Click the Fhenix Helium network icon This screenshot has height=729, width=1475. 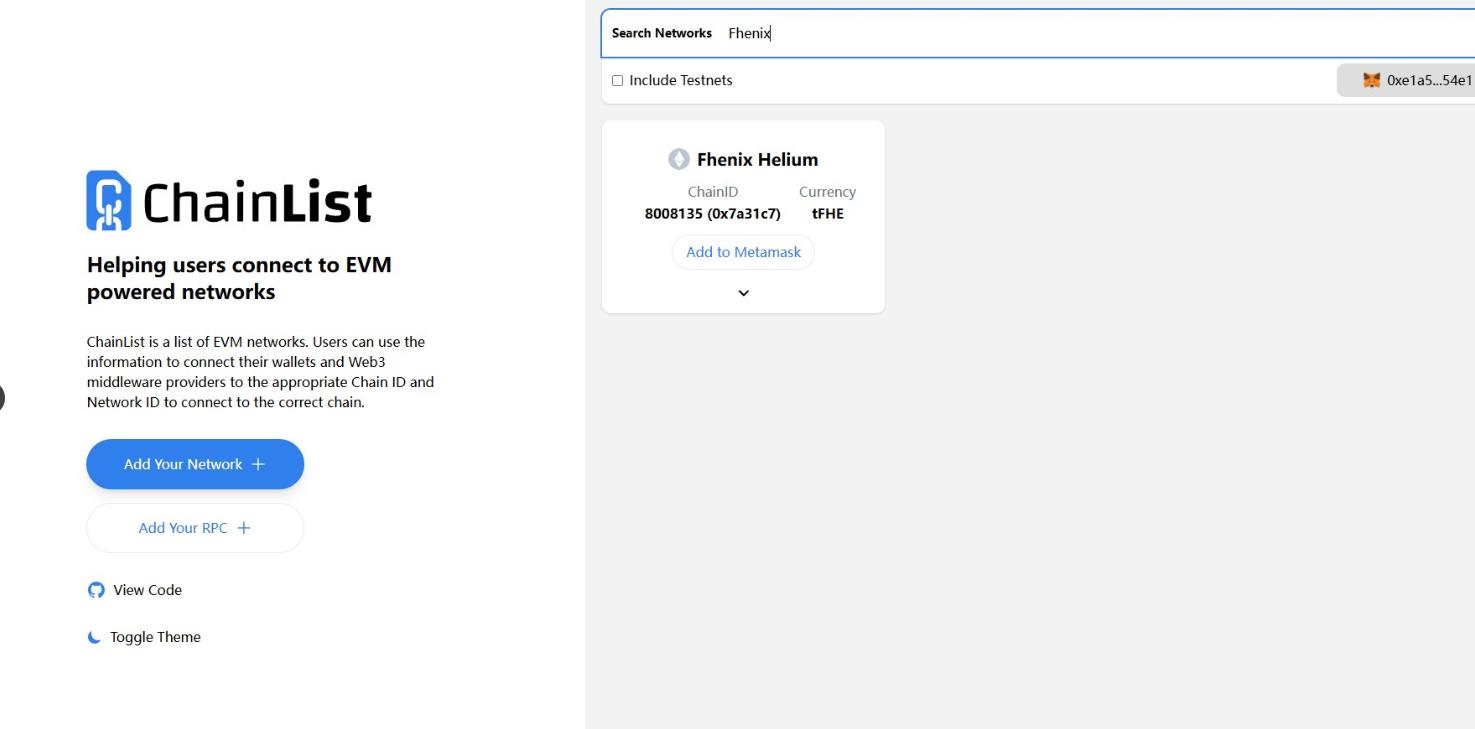tap(679, 159)
